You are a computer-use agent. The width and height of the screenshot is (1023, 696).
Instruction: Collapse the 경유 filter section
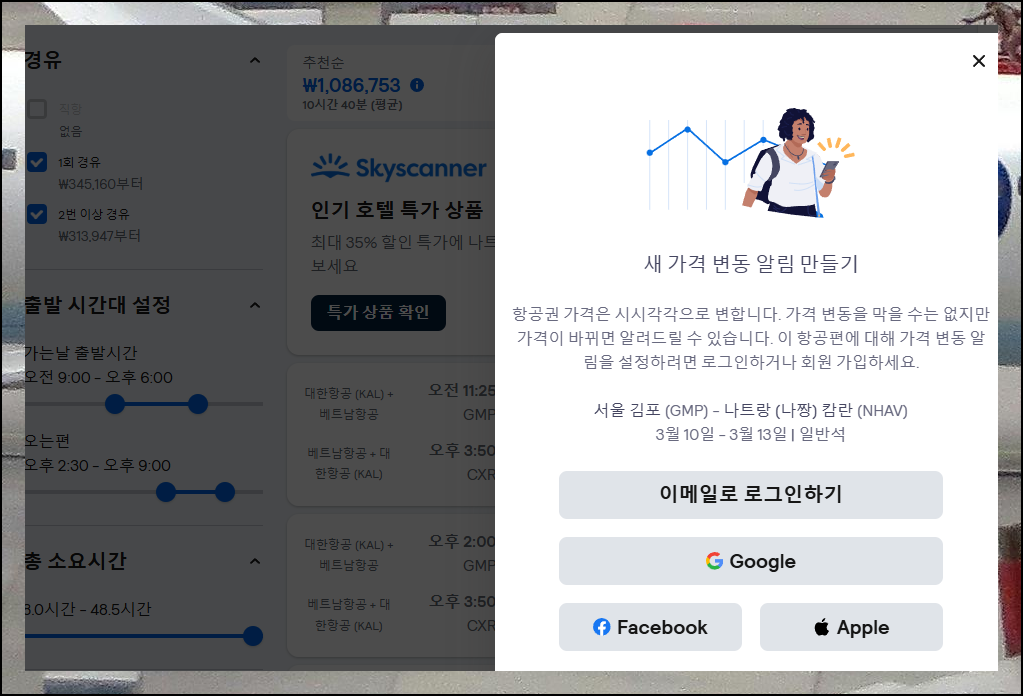pyautogui.click(x=255, y=61)
